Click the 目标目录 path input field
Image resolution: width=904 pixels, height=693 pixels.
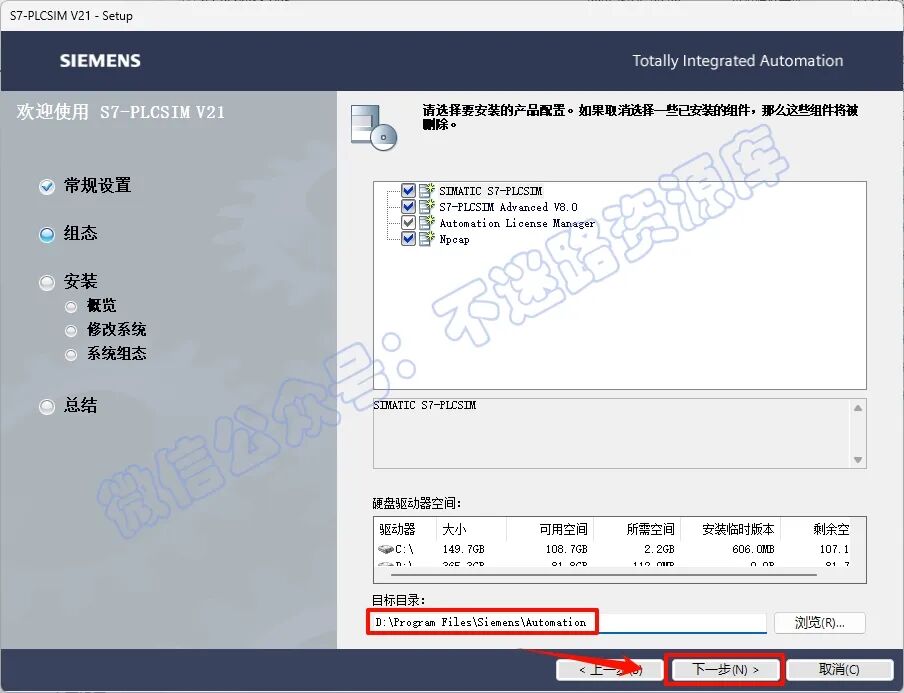[568, 622]
